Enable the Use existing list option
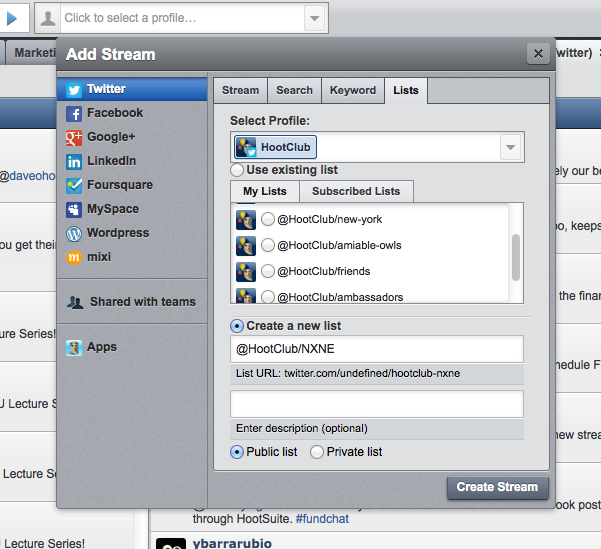Screen dimensions: 601x549 pyautogui.click(x=237, y=170)
